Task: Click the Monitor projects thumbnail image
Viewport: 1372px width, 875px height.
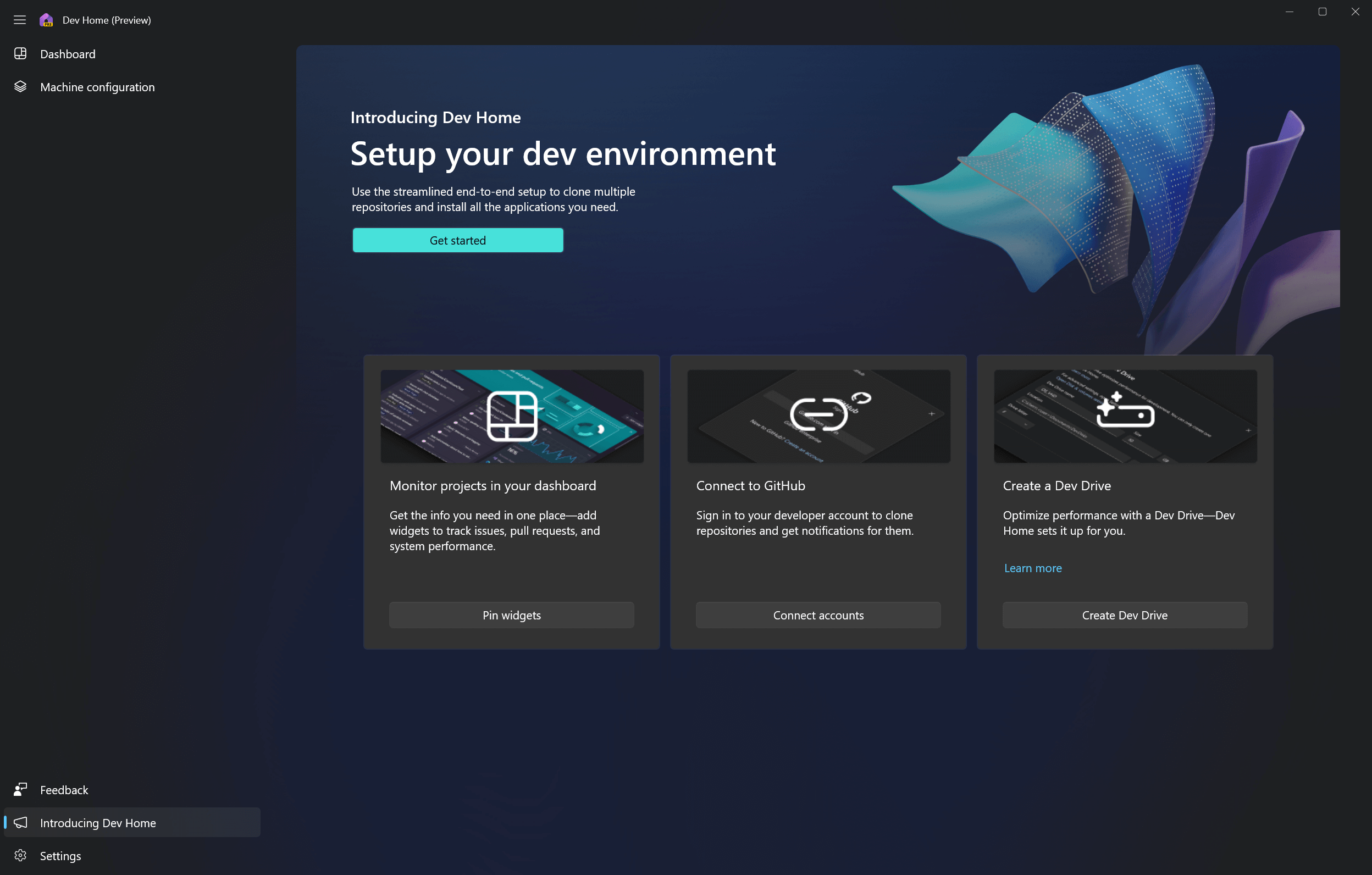Action: pos(511,415)
